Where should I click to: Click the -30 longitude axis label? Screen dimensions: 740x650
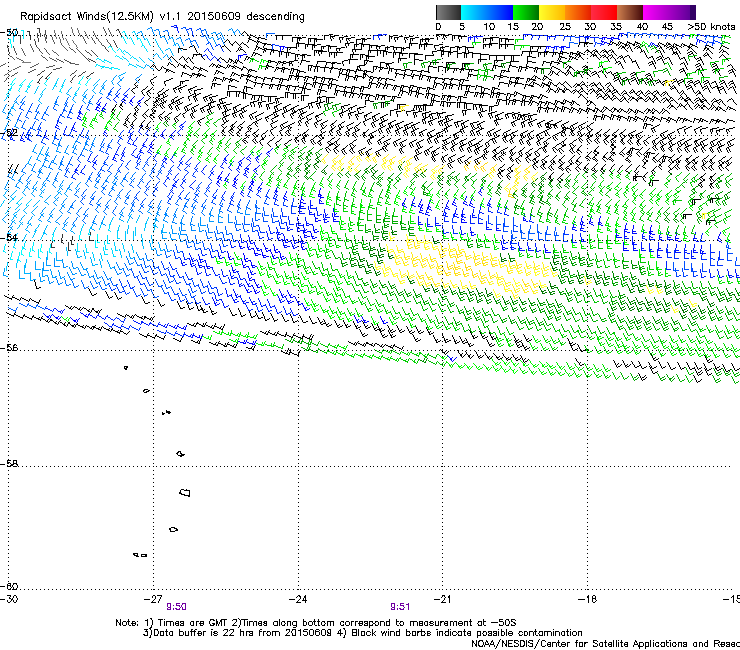(x=9, y=599)
